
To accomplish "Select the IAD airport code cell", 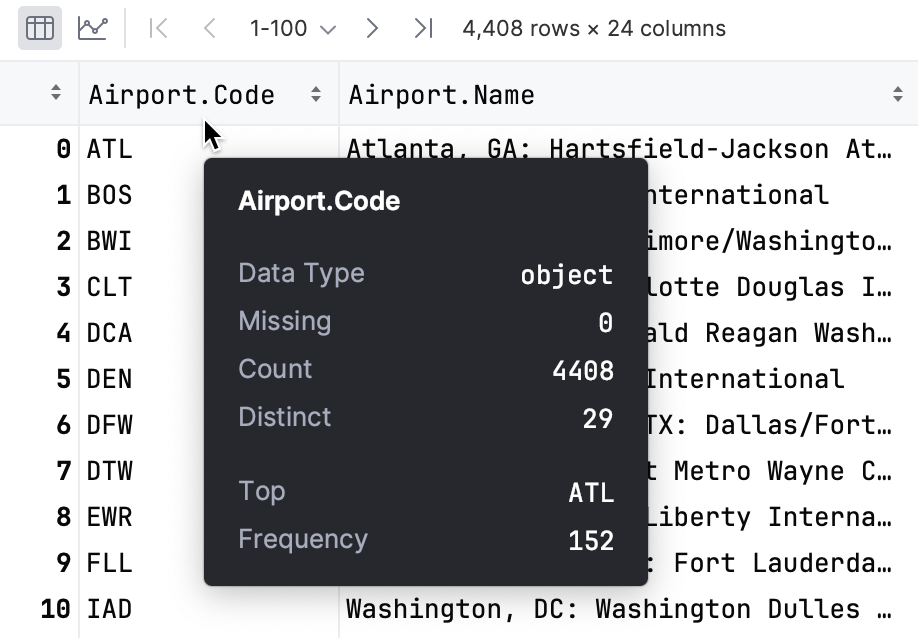I will (x=109, y=609).
